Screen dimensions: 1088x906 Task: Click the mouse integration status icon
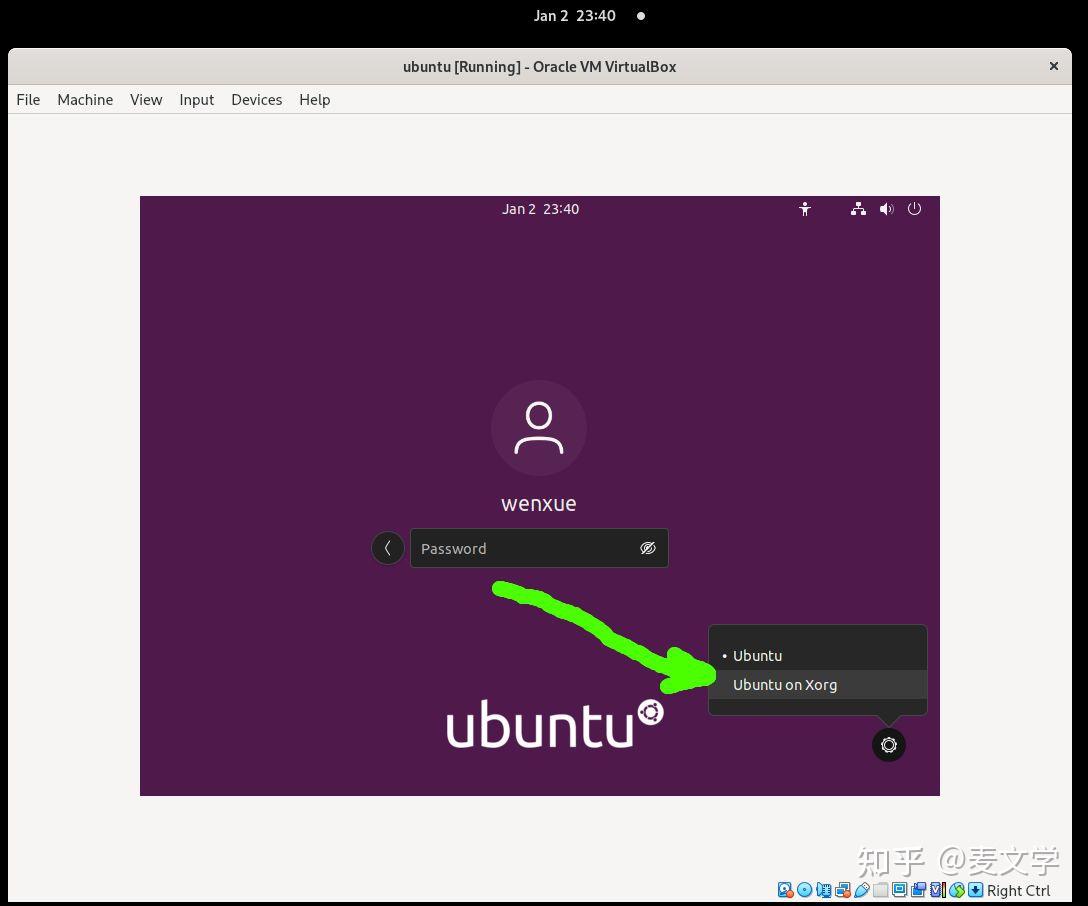pos(957,890)
